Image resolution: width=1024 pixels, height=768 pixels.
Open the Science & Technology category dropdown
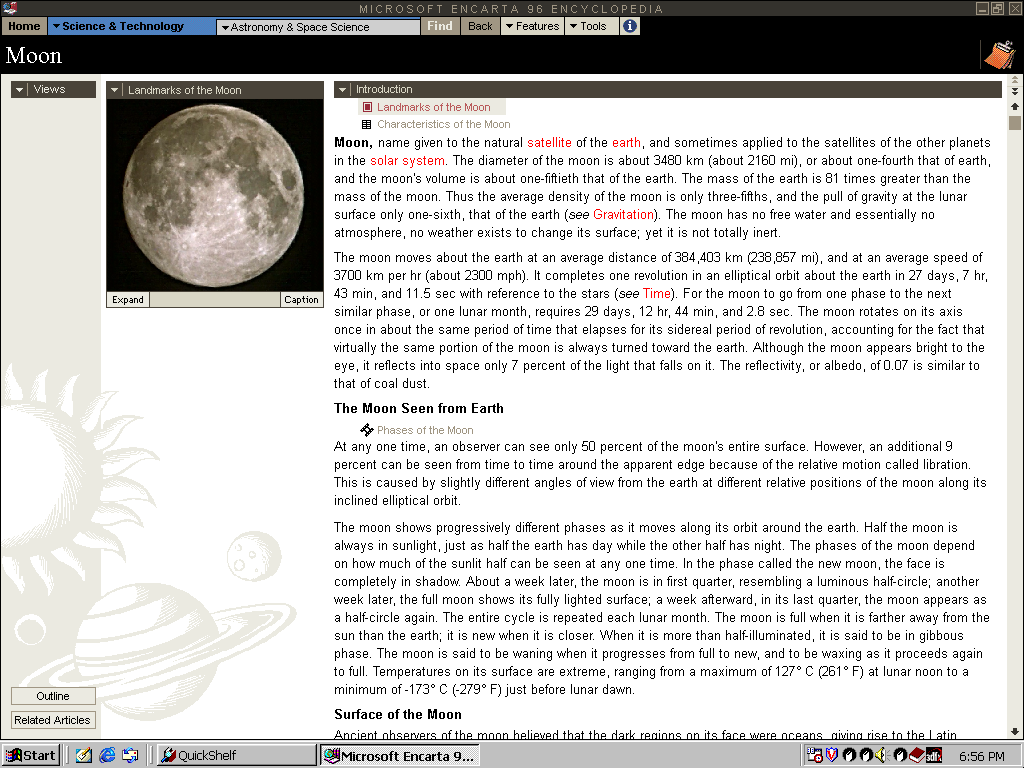coord(131,26)
